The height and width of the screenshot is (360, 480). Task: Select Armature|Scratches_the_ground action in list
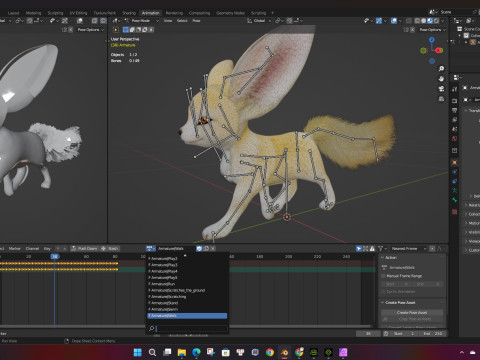pyautogui.click(x=187, y=290)
